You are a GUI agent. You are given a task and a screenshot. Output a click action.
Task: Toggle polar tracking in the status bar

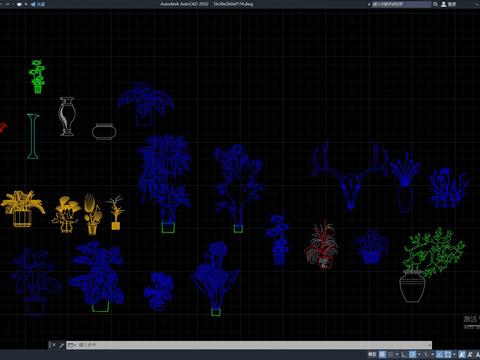point(412,354)
